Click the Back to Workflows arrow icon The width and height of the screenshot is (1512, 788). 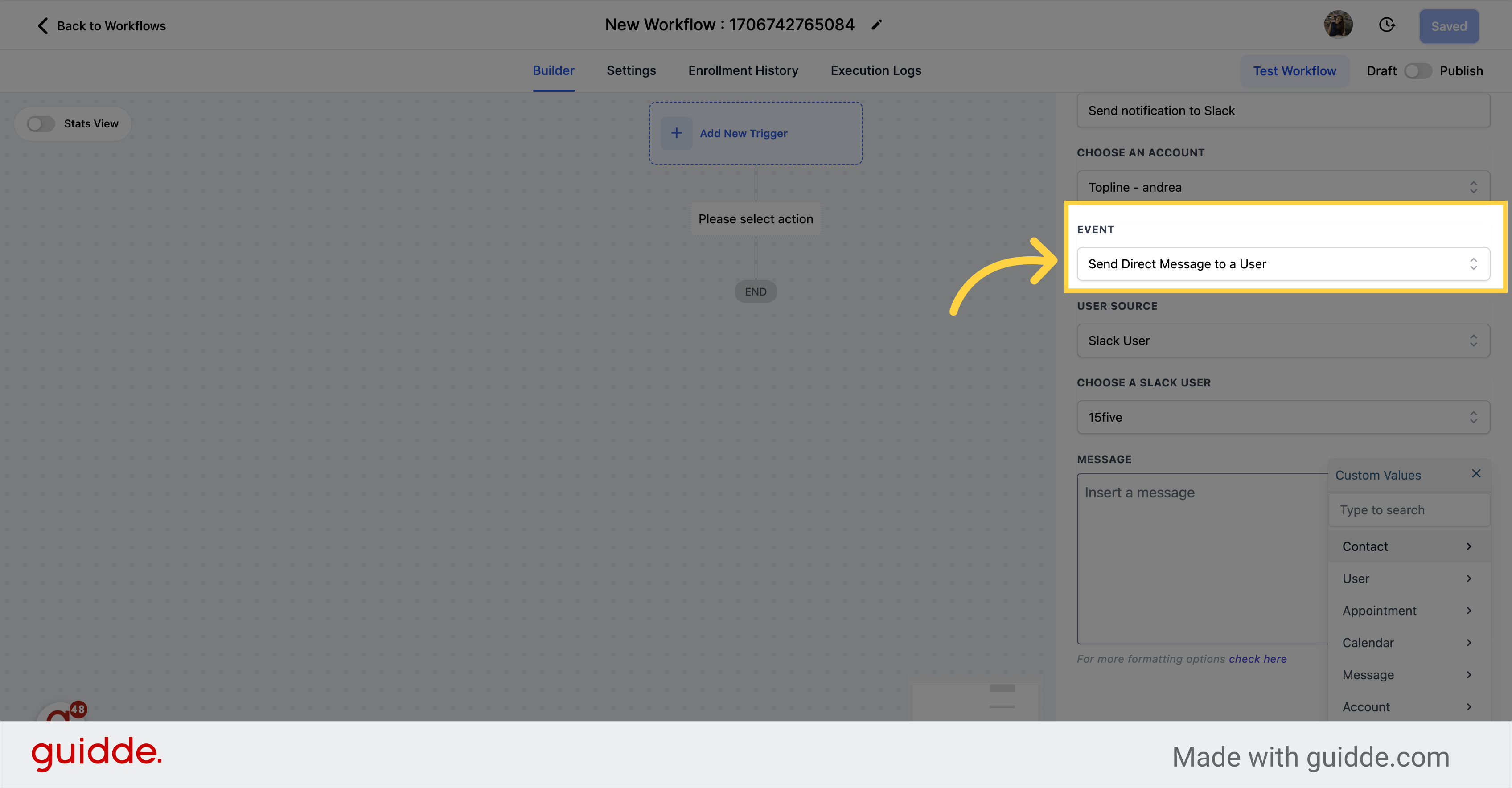[42, 25]
